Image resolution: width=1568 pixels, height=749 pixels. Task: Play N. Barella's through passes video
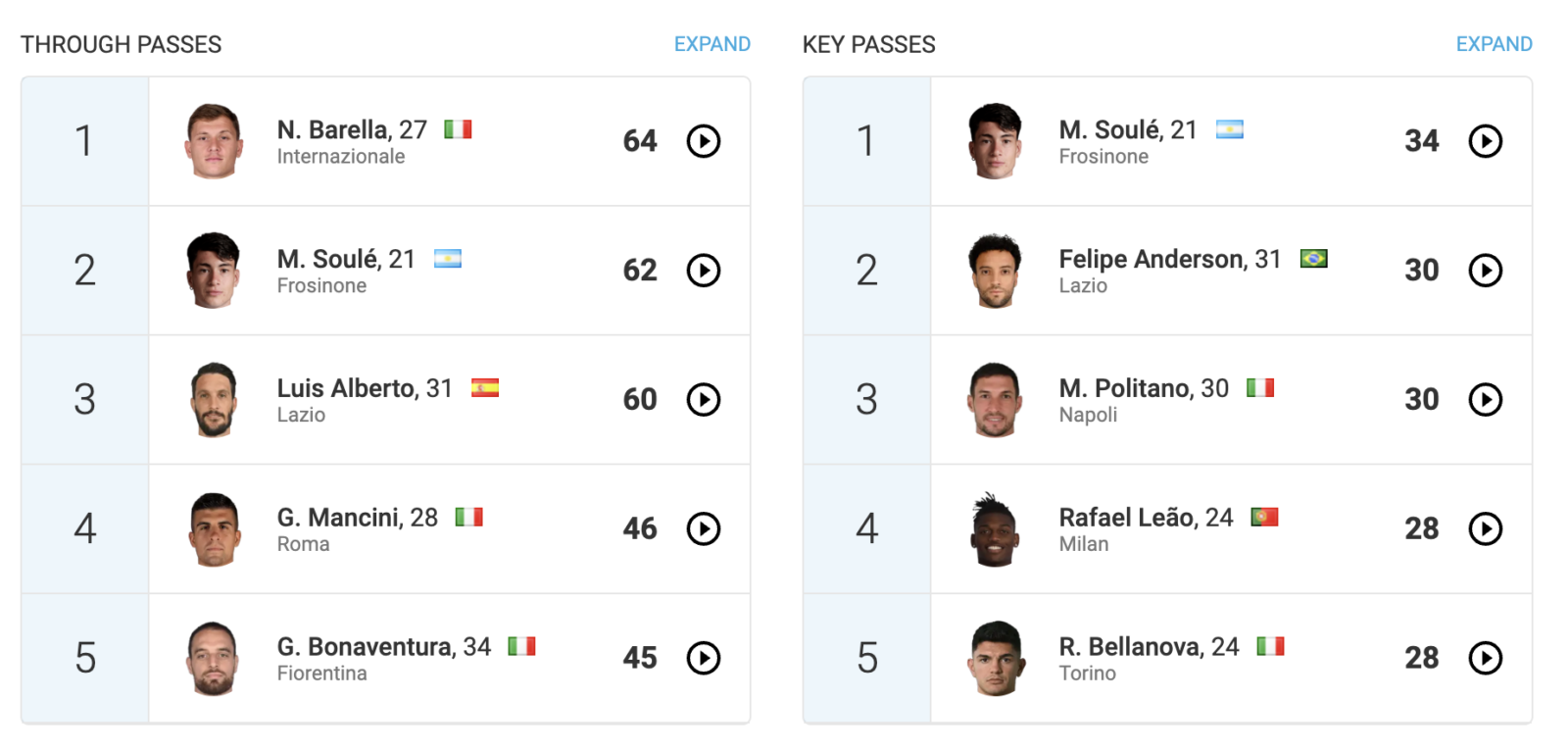pos(703,141)
